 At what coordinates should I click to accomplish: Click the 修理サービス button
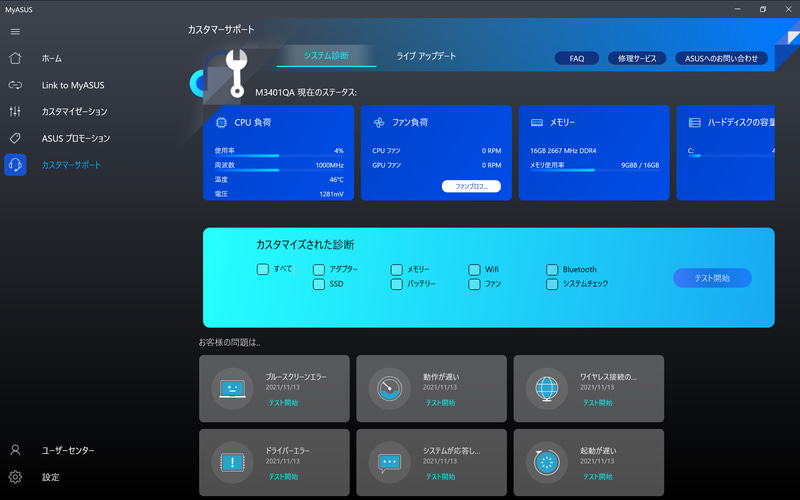coord(637,58)
